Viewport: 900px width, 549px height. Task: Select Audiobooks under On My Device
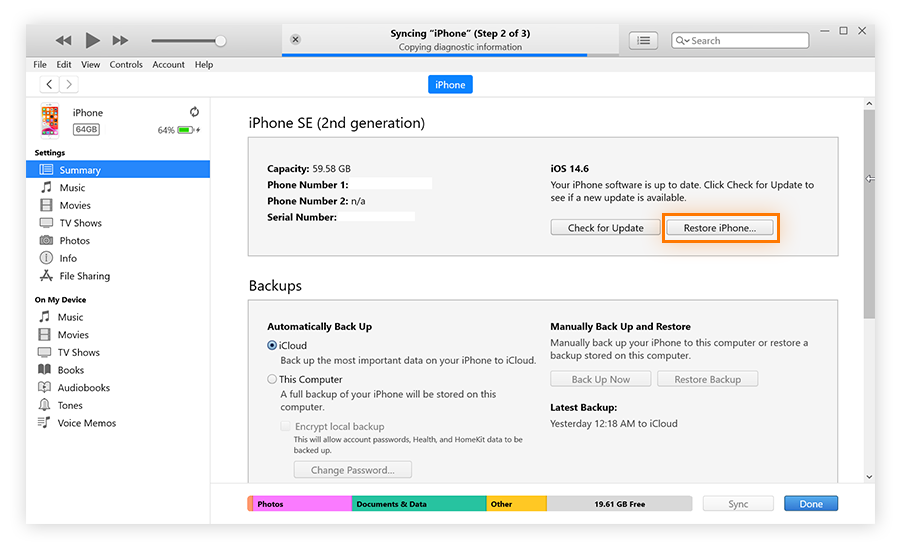83,388
